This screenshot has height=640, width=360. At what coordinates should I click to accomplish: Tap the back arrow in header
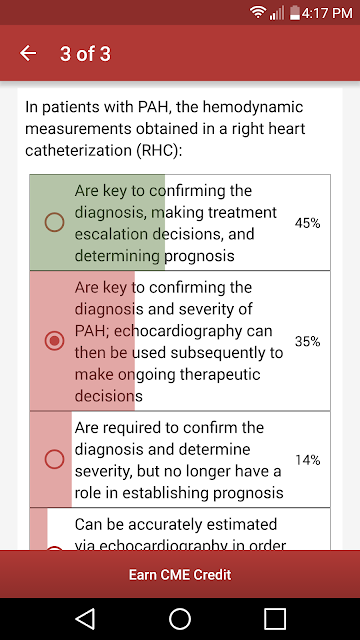point(28,53)
